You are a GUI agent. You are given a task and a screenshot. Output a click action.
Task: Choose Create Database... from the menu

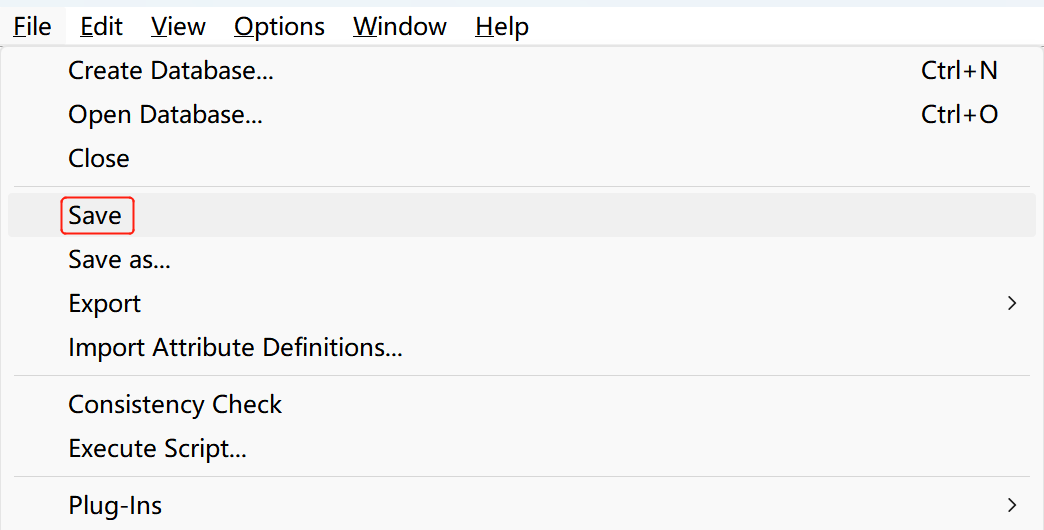(x=171, y=71)
